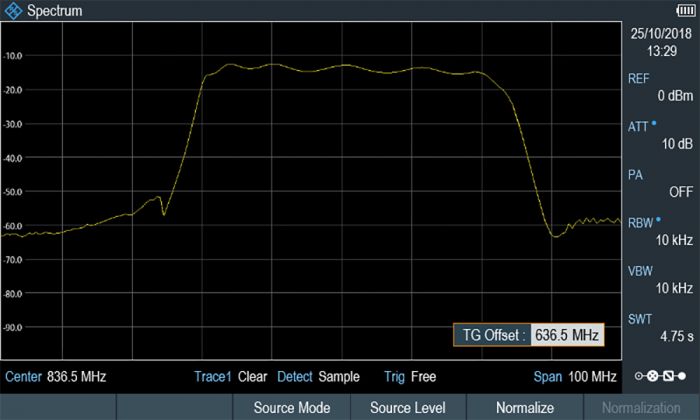
Task: Open the Source Level softkey menu
Action: (x=407, y=408)
